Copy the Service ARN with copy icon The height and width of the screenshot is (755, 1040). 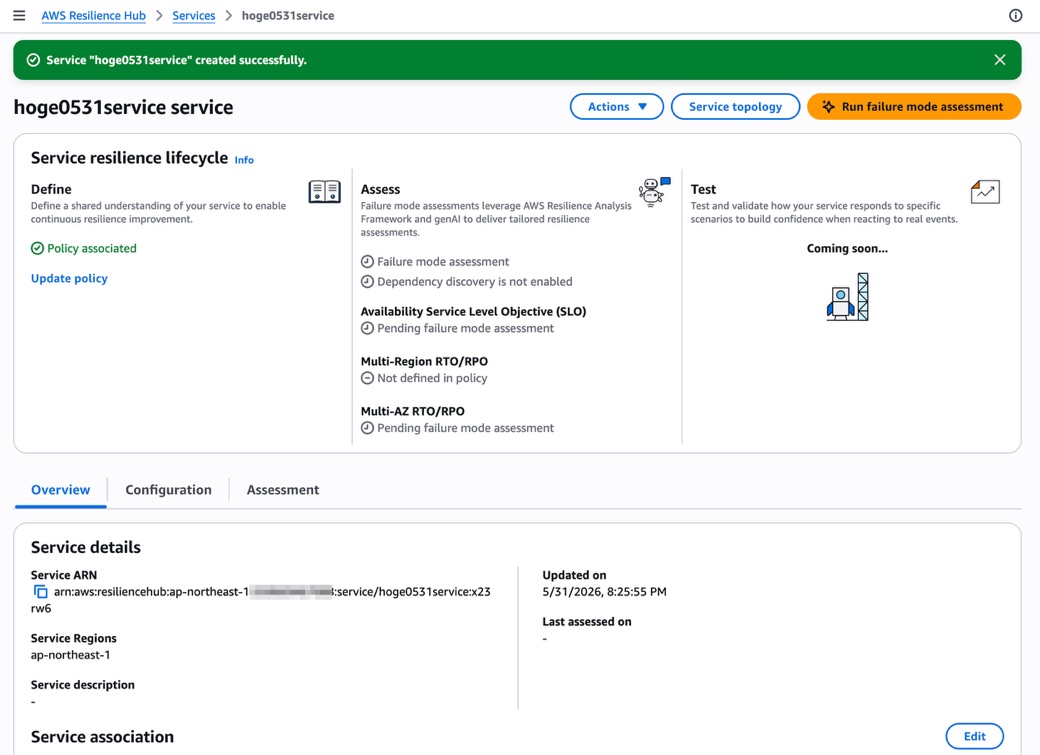40,592
